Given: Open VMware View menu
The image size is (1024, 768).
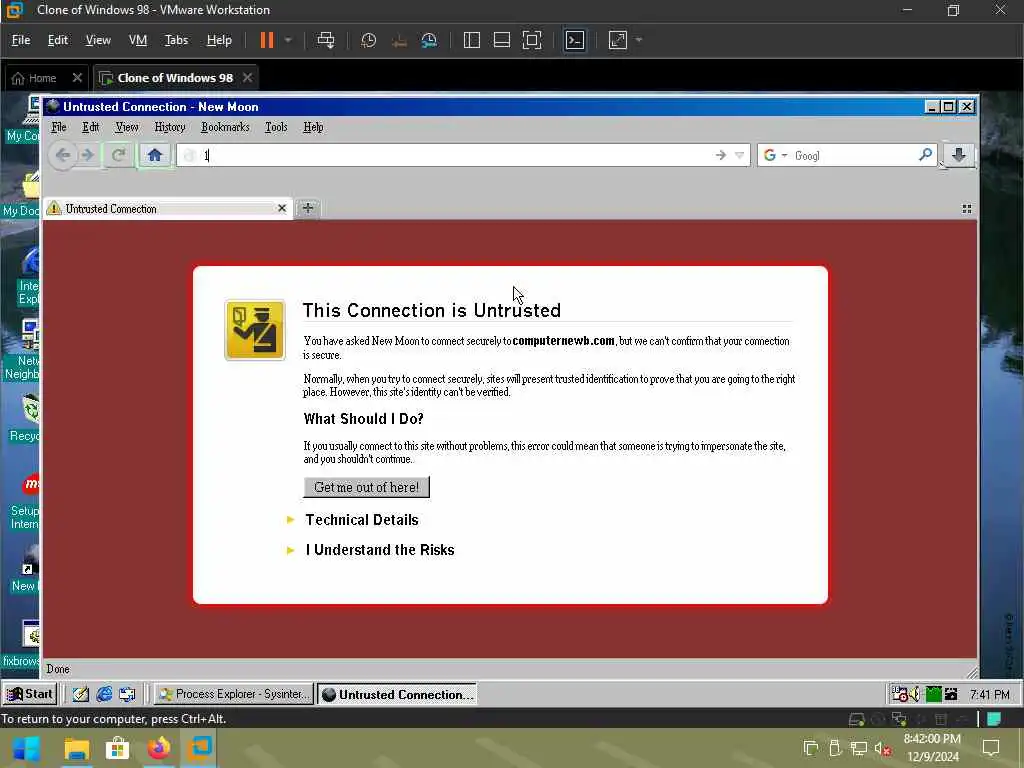Looking at the screenshot, I should click(98, 40).
